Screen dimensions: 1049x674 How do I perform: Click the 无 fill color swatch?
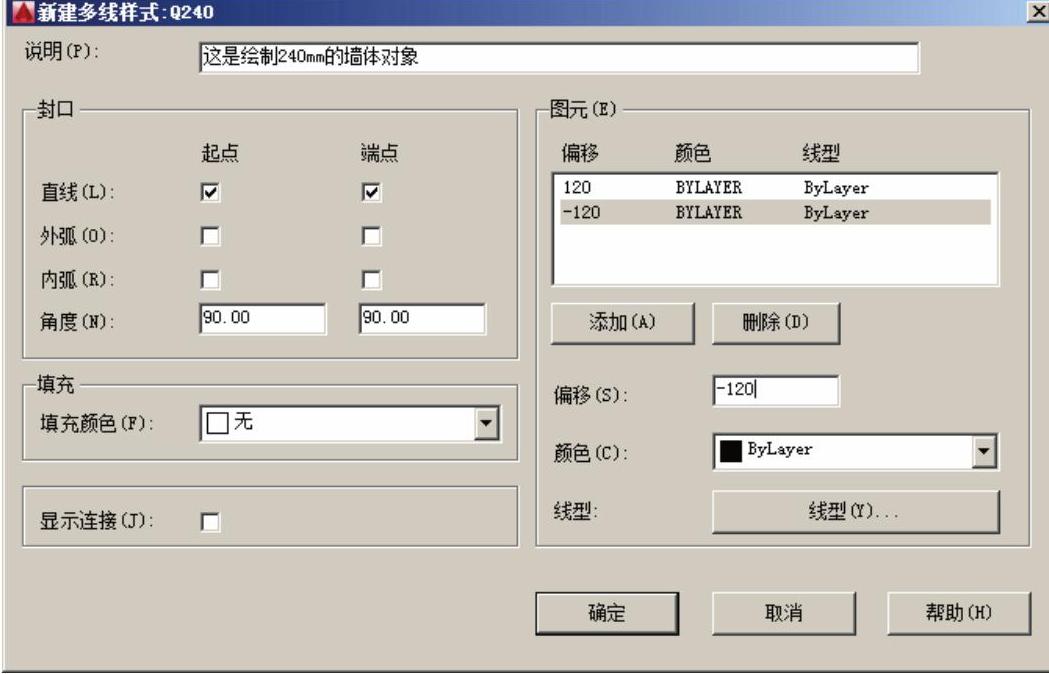point(217,423)
